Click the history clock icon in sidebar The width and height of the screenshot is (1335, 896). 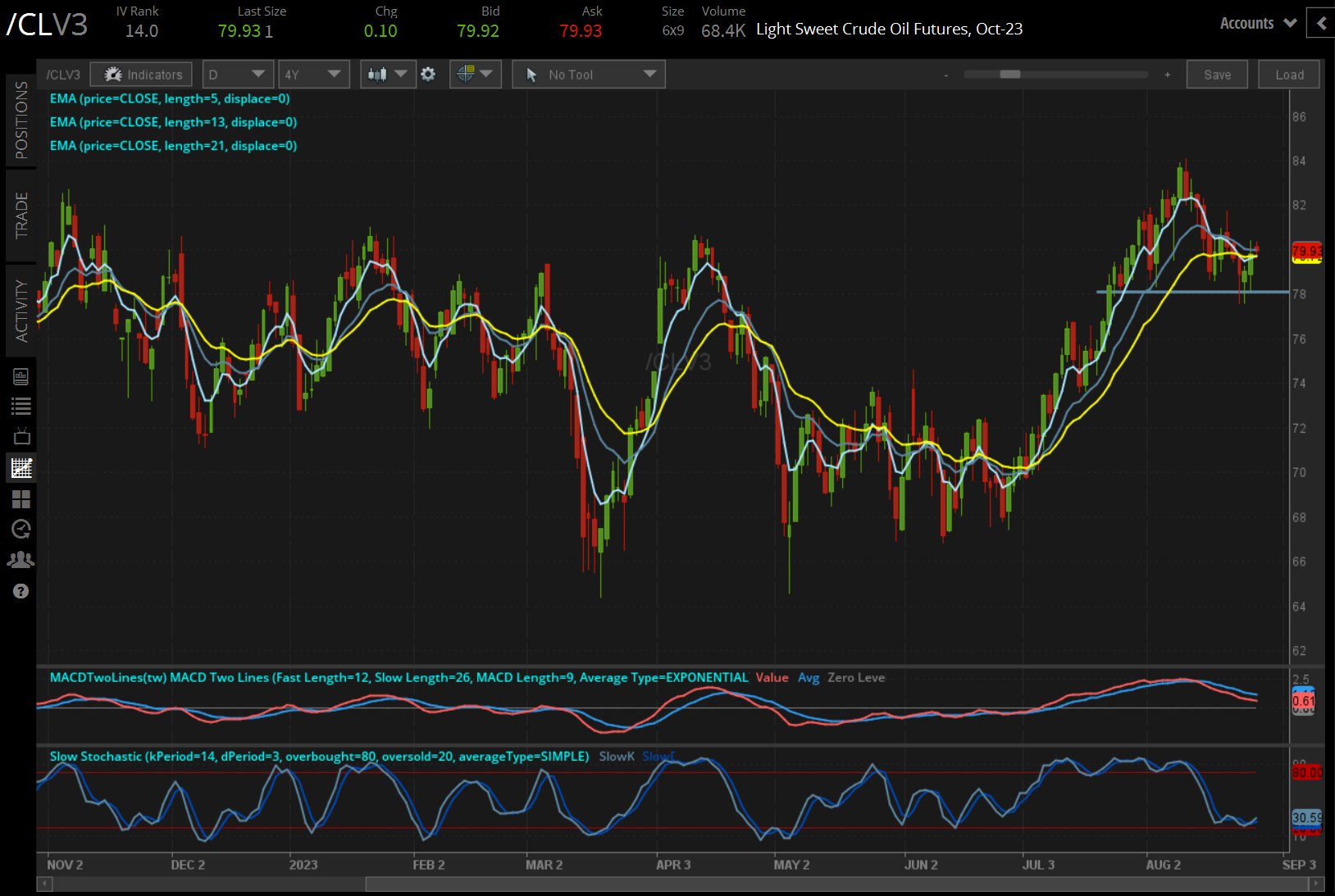21,529
